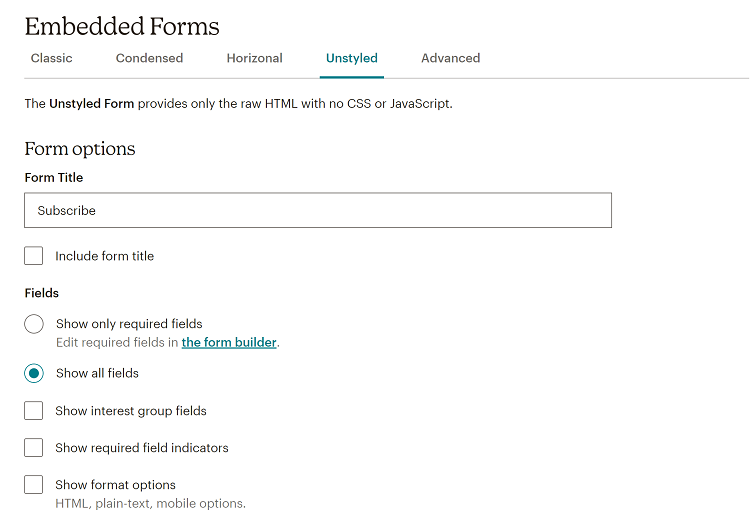This screenshot has height=520, width=750.
Task: Tick Show interest group fields checkbox
Action: 34,411
